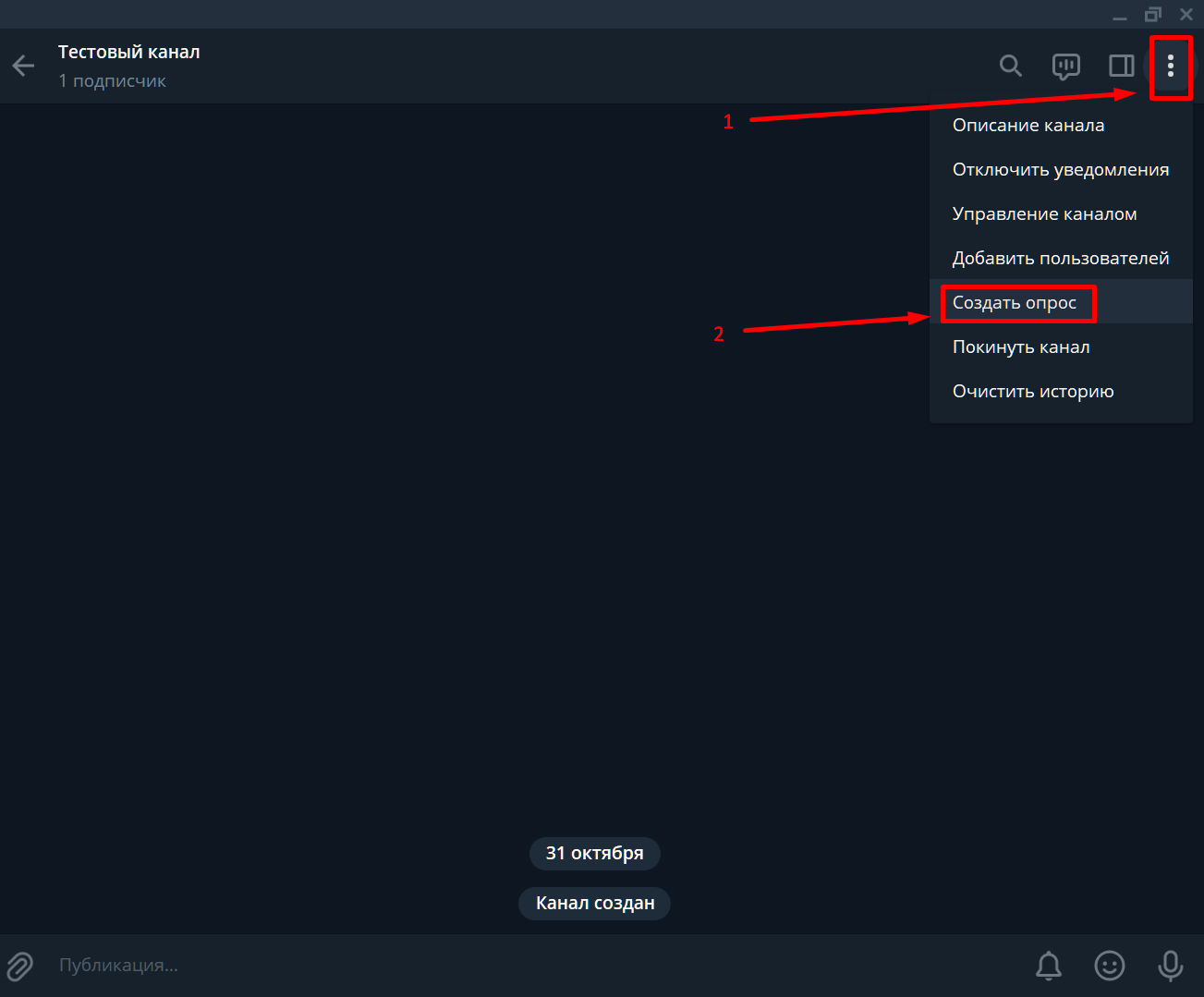Click the back arrow icon
Viewport: 1204px width, 997px height.
[x=23, y=66]
